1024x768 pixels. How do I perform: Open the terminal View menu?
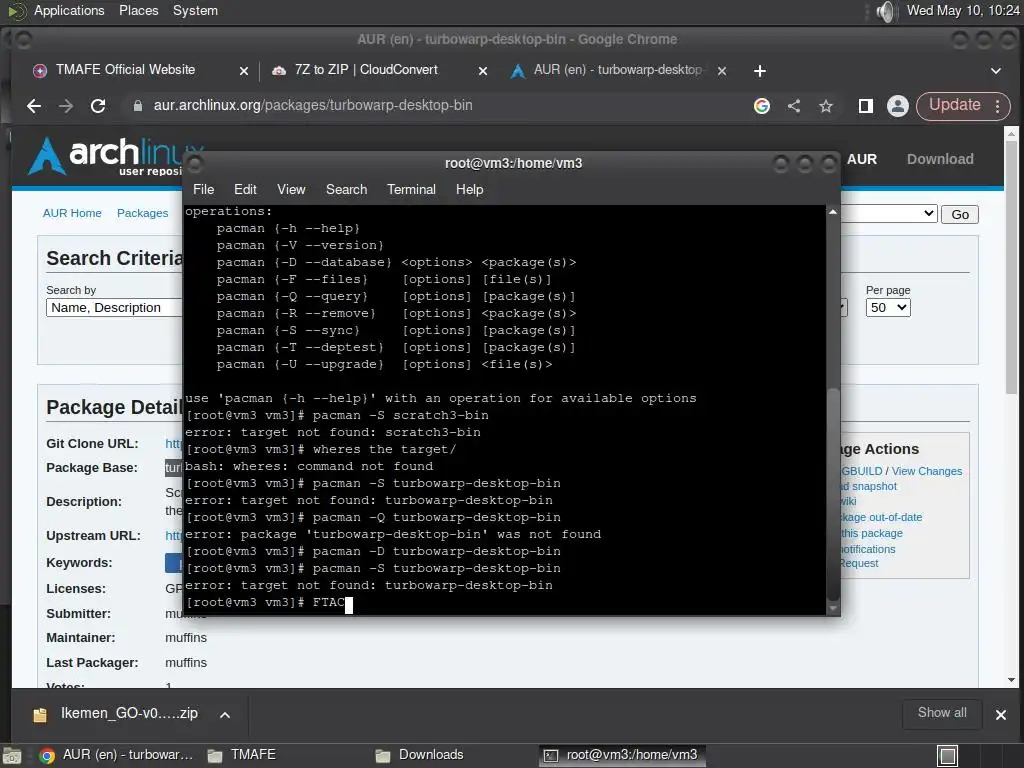[x=291, y=189]
